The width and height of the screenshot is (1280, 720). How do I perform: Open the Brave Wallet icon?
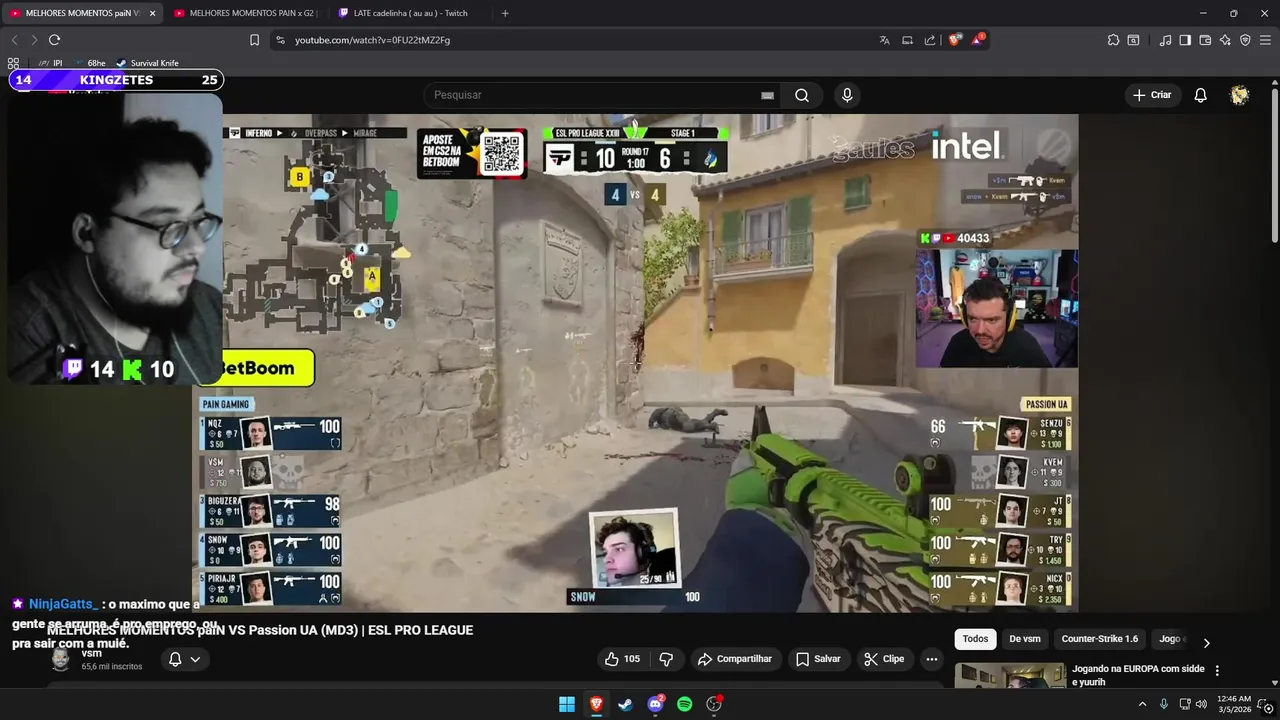[1205, 40]
